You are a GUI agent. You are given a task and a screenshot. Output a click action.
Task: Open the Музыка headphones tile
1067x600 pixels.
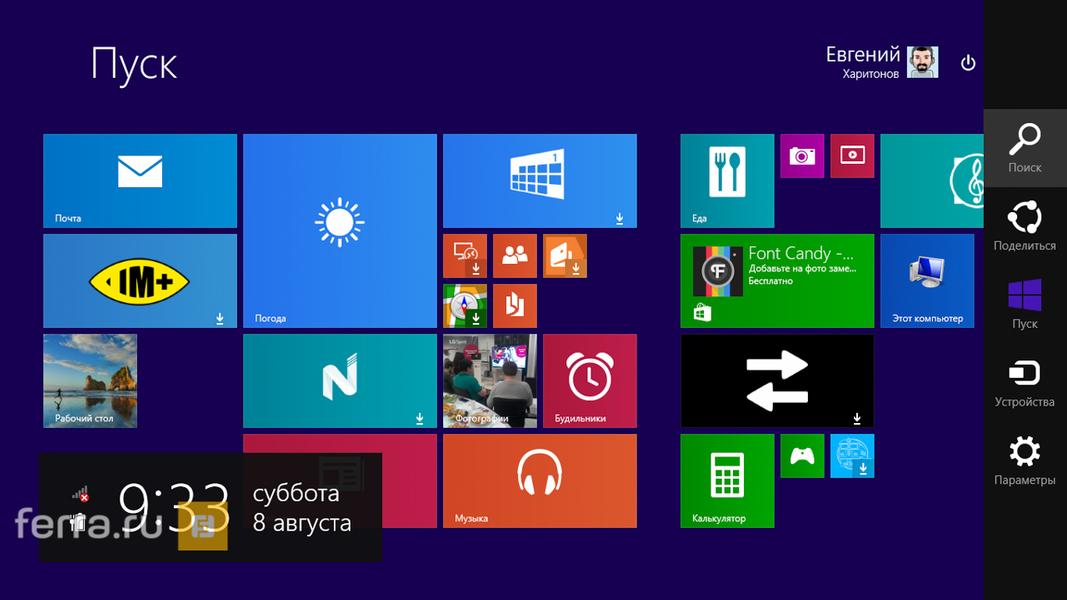point(539,481)
